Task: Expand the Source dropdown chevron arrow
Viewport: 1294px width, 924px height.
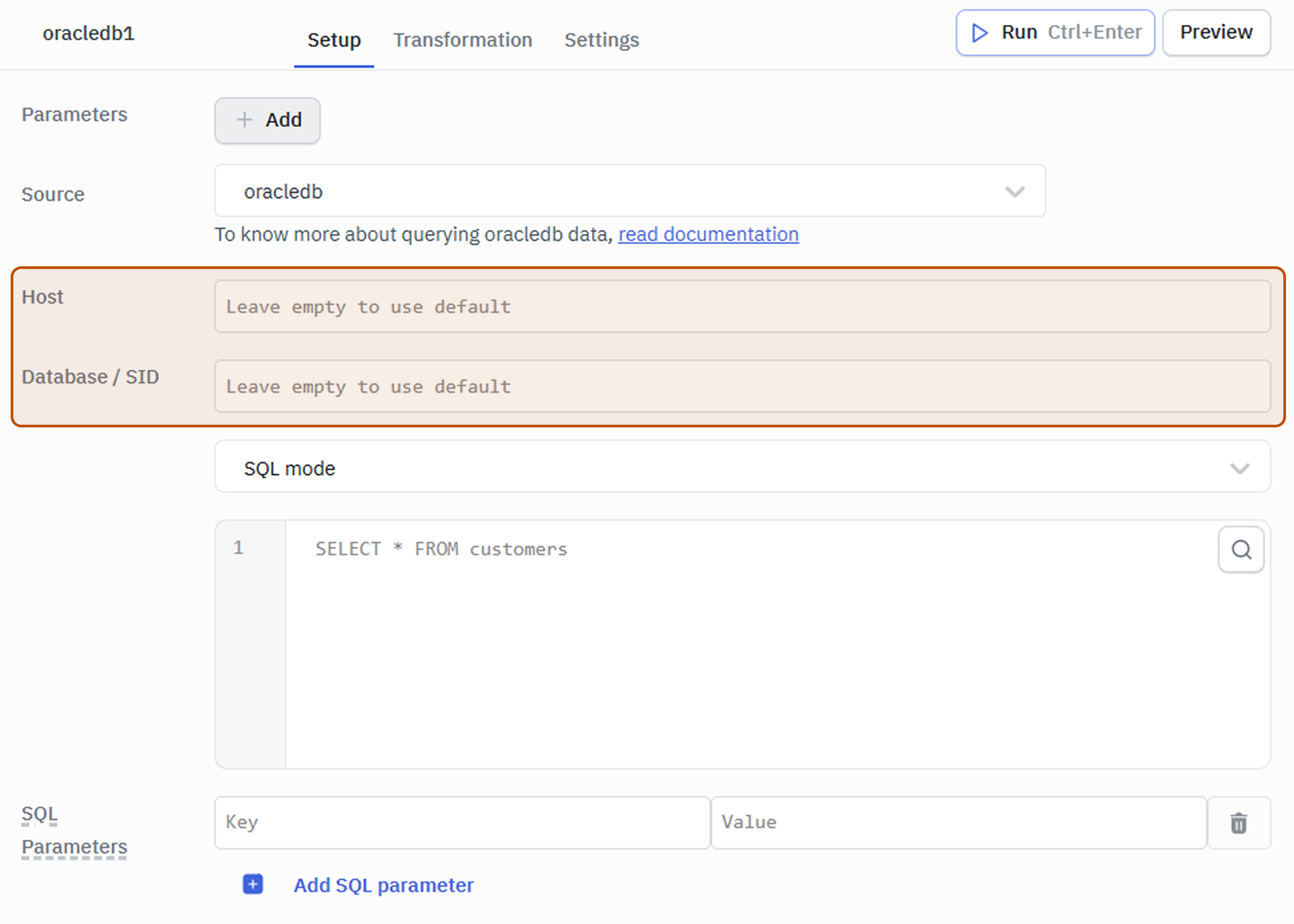Action: coord(1015,192)
